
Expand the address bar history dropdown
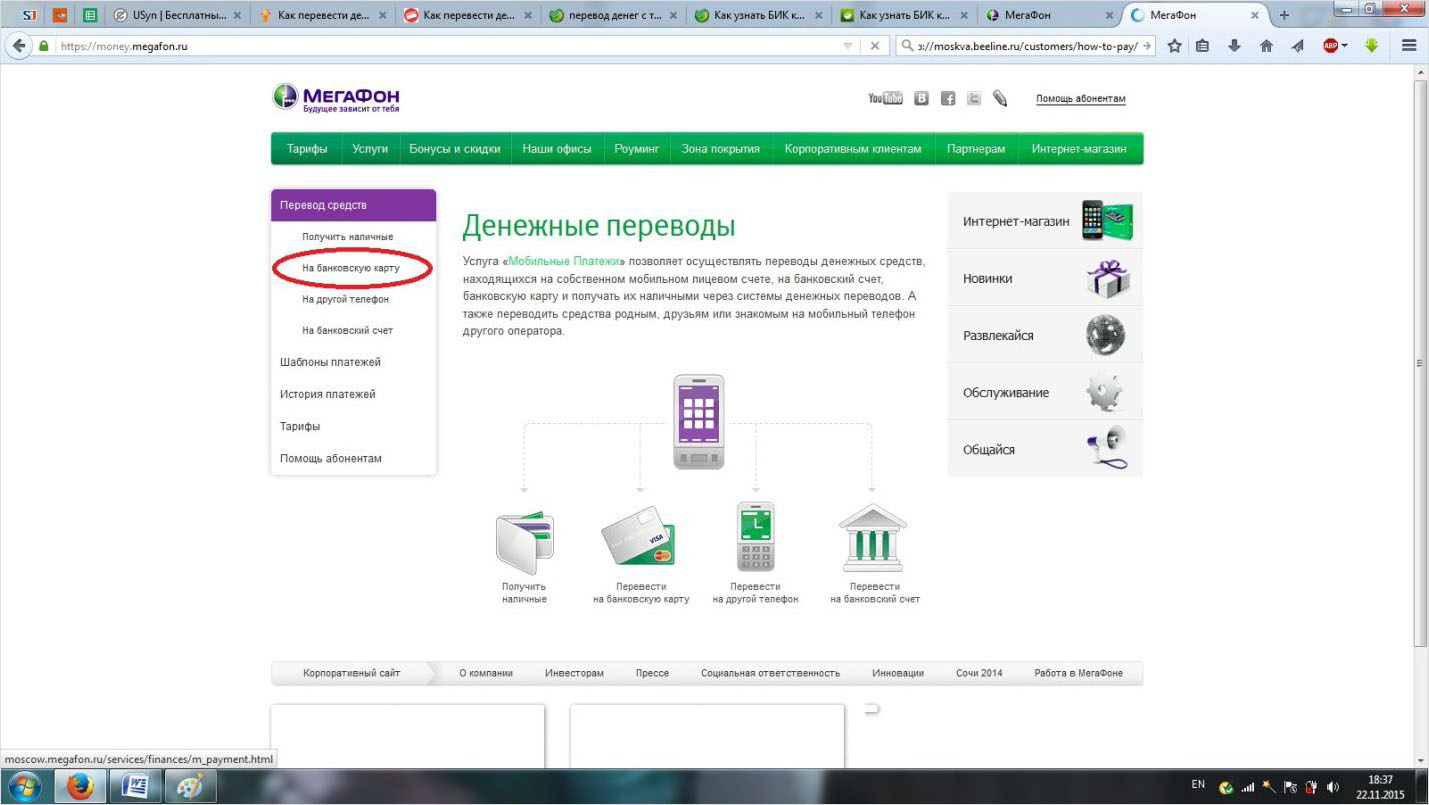coord(848,46)
